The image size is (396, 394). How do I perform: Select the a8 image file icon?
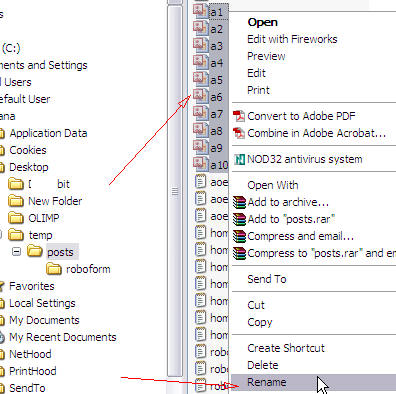click(201, 131)
